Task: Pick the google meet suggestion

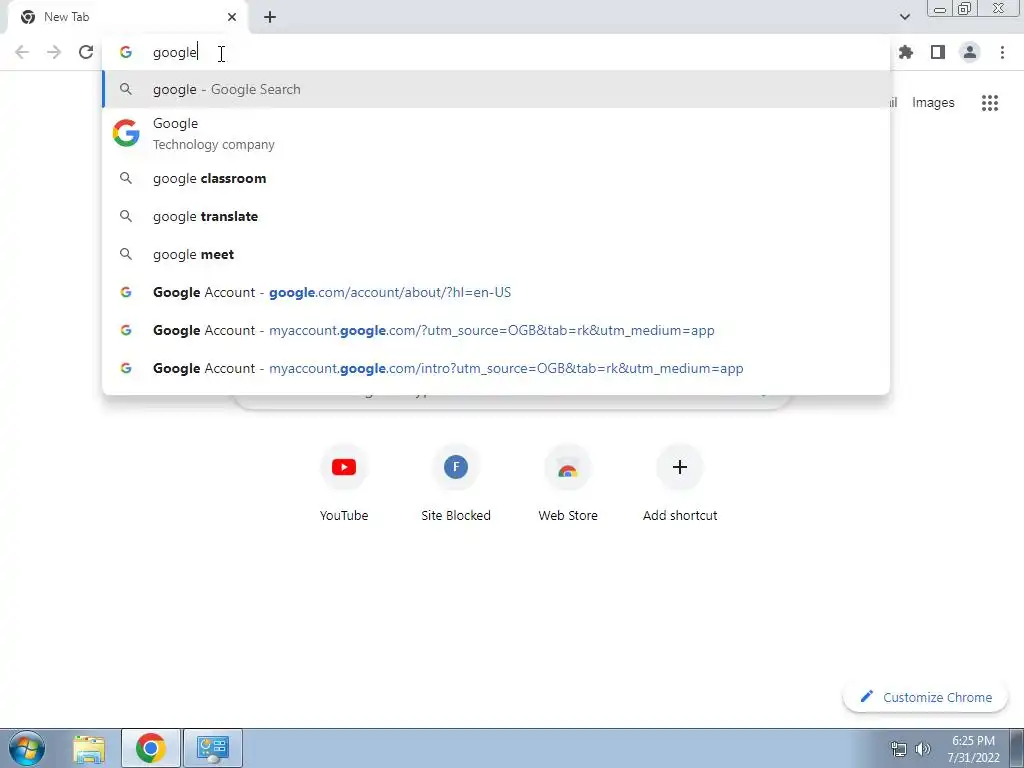Action: click(496, 254)
